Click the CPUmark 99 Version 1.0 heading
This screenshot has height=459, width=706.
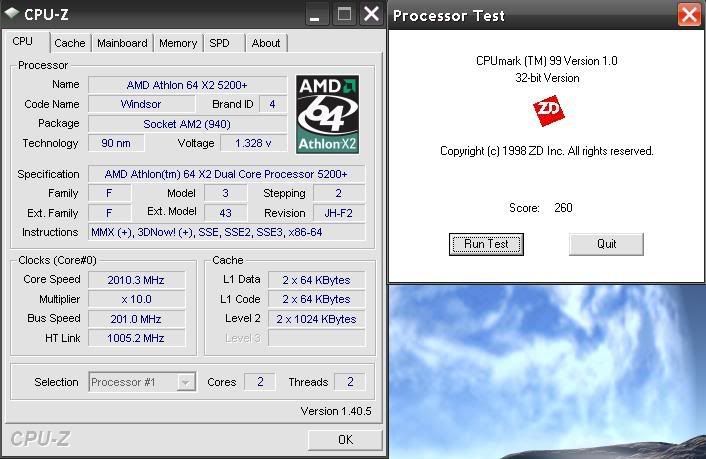coord(547,61)
